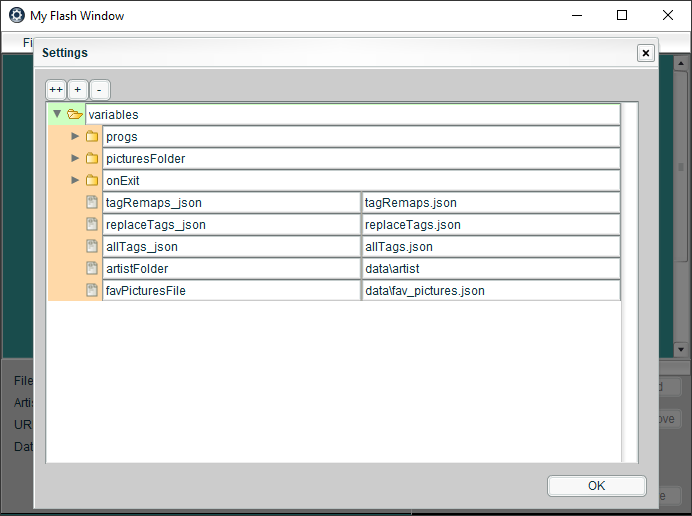
Task: Click the open folder icon beside variables
Action: [x=75, y=114]
